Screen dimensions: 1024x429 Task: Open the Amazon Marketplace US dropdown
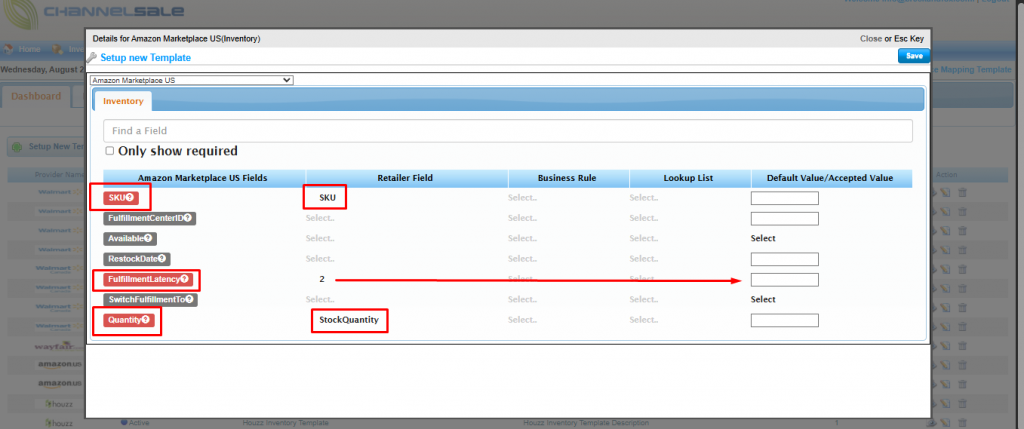(191, 80)
